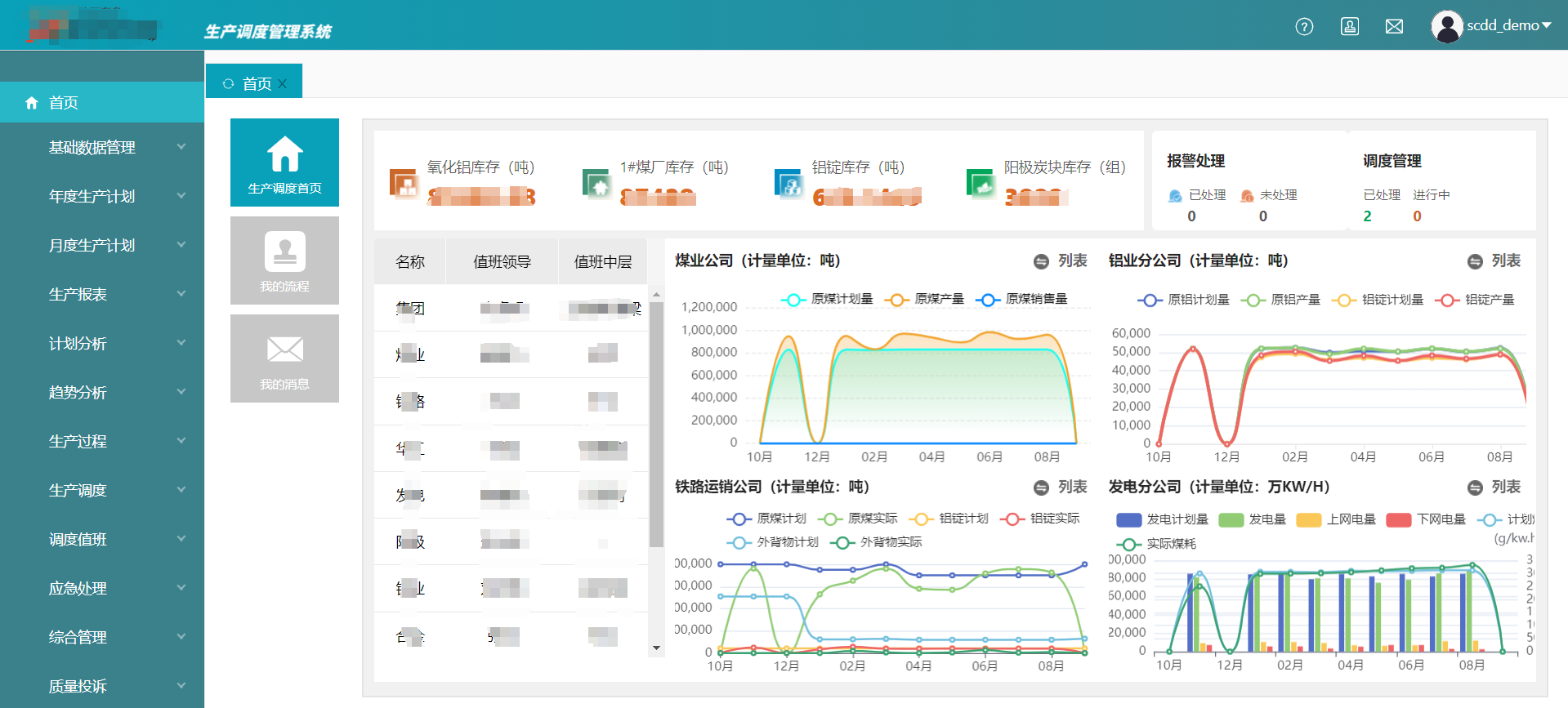The height and width of the screenshot is (708, 1568).
Task: Toggle 原煤计划量 legend series
Action: pyautogui.click(x=826, y=299)
